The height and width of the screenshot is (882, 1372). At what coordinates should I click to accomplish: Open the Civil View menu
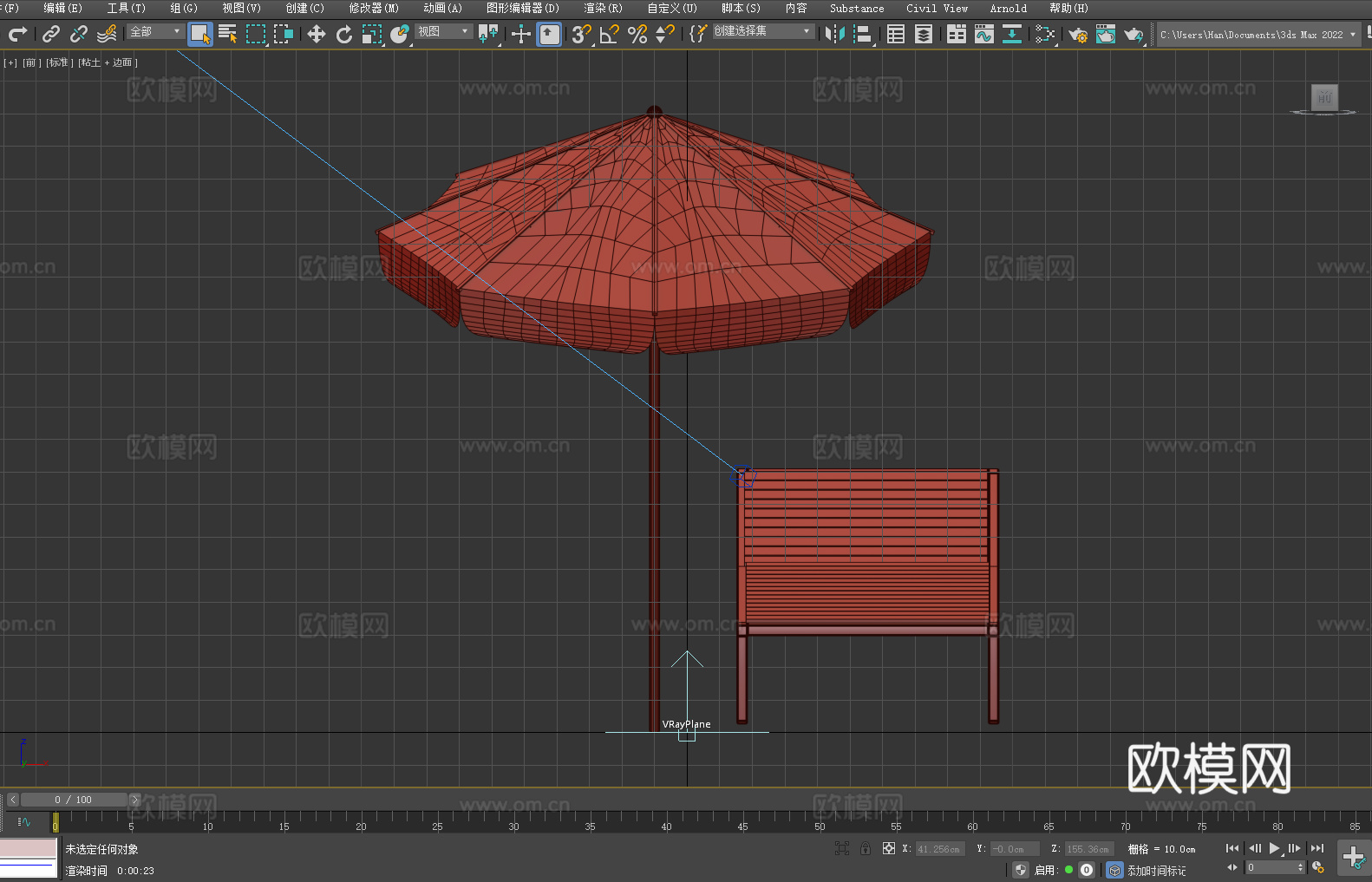click(x=938, y=8)
